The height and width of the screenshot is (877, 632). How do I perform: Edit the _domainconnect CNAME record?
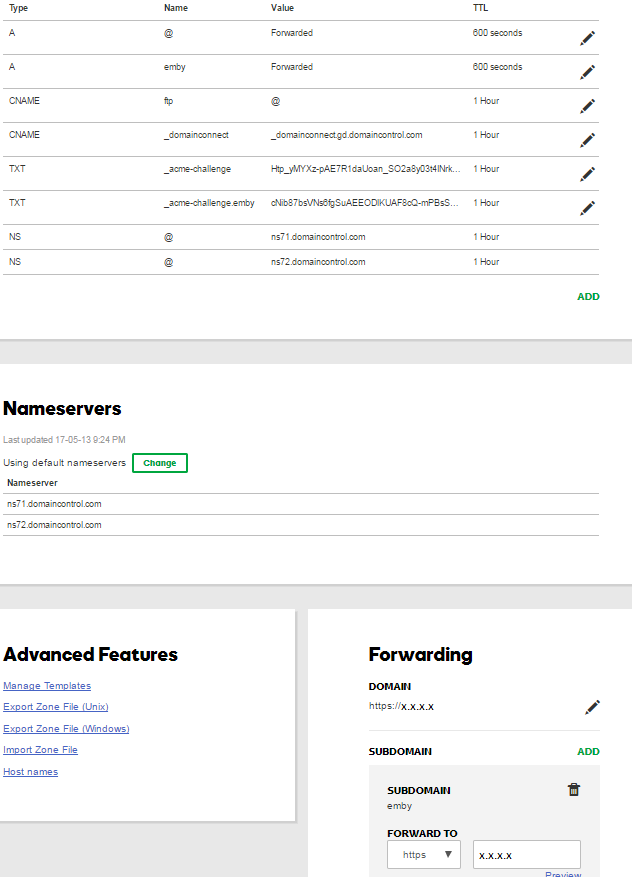587,140
